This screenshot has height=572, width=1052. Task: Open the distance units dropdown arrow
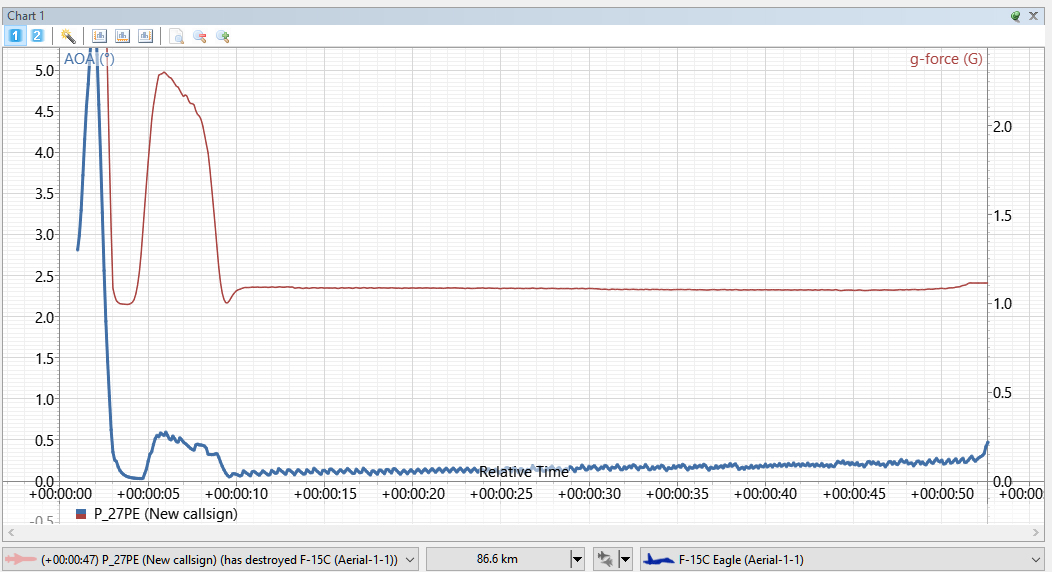pos(576,559)
